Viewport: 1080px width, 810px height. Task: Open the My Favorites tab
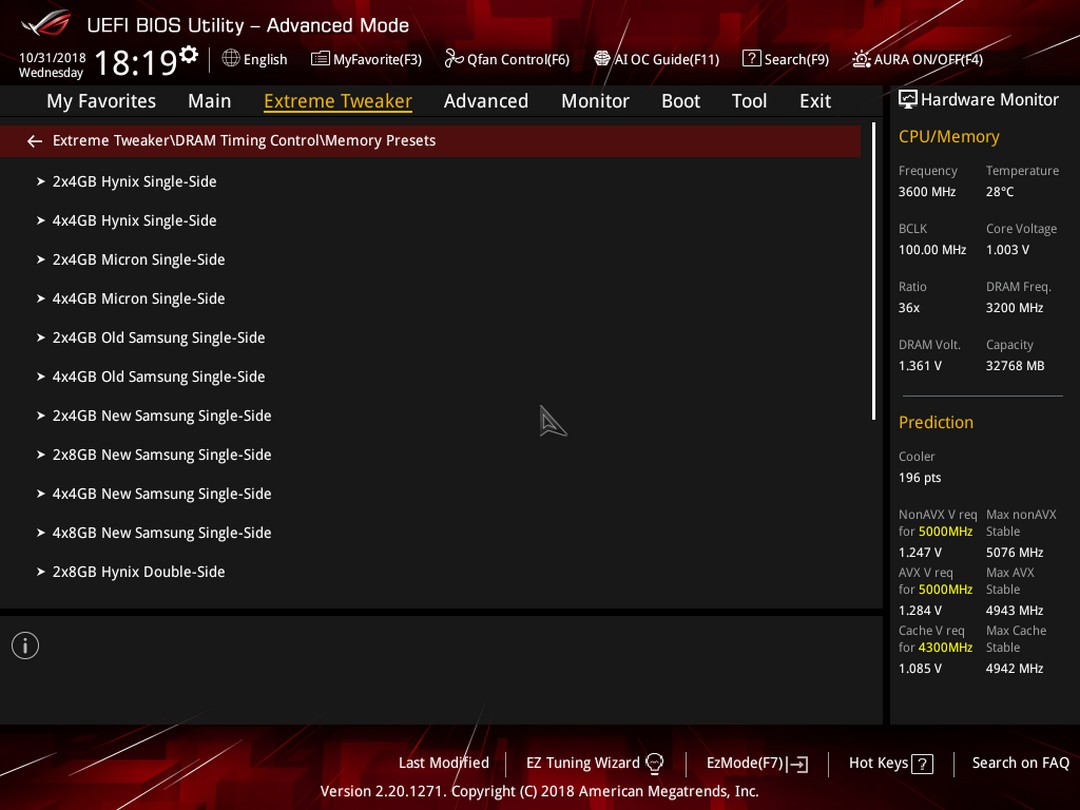pyautogui.click(x=101, y=101)
